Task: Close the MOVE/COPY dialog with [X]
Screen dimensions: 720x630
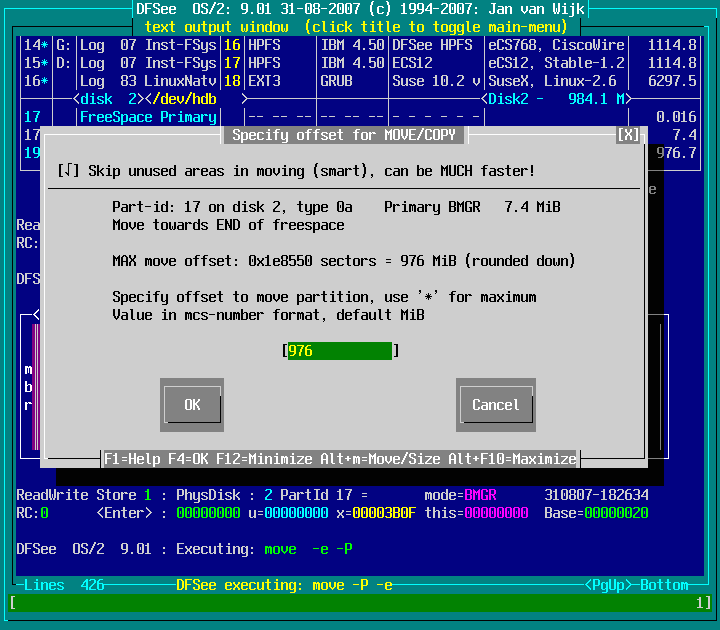Action: pyautogui.click(x=628, y=135)
